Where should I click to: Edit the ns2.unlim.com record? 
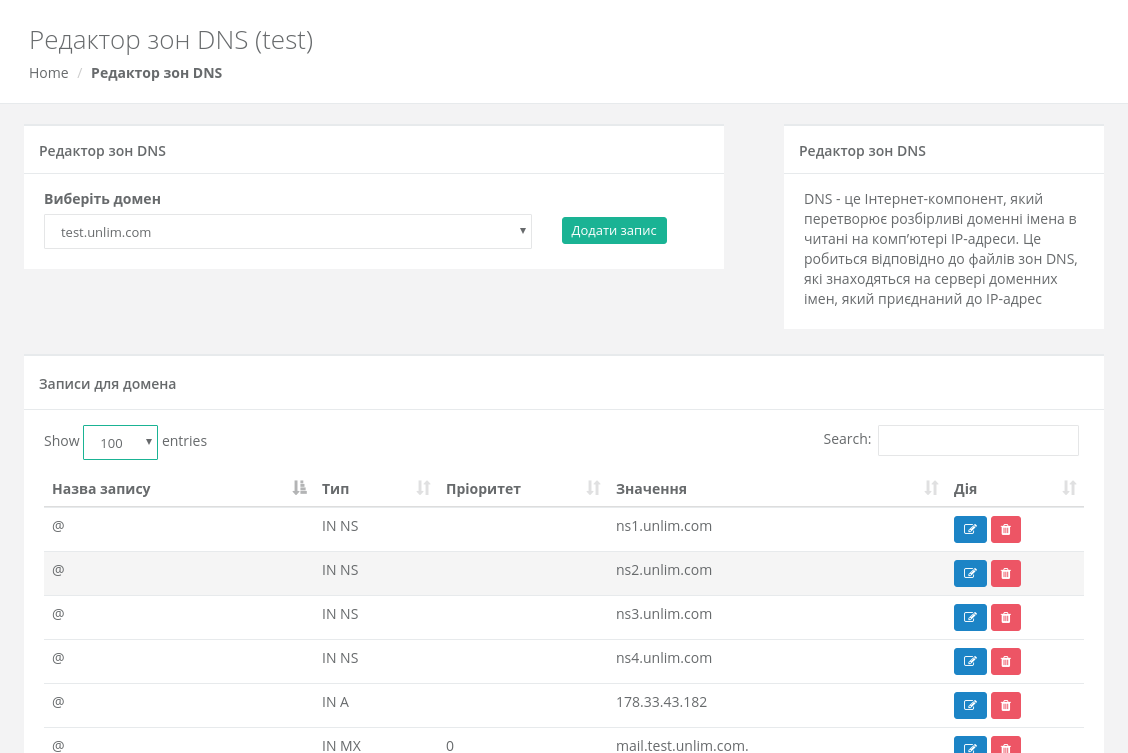[969, 574]
